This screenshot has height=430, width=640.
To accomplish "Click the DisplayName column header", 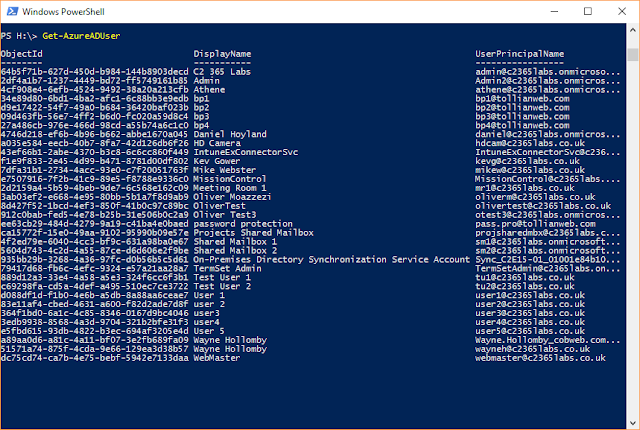I will click(x=222, y=54).
